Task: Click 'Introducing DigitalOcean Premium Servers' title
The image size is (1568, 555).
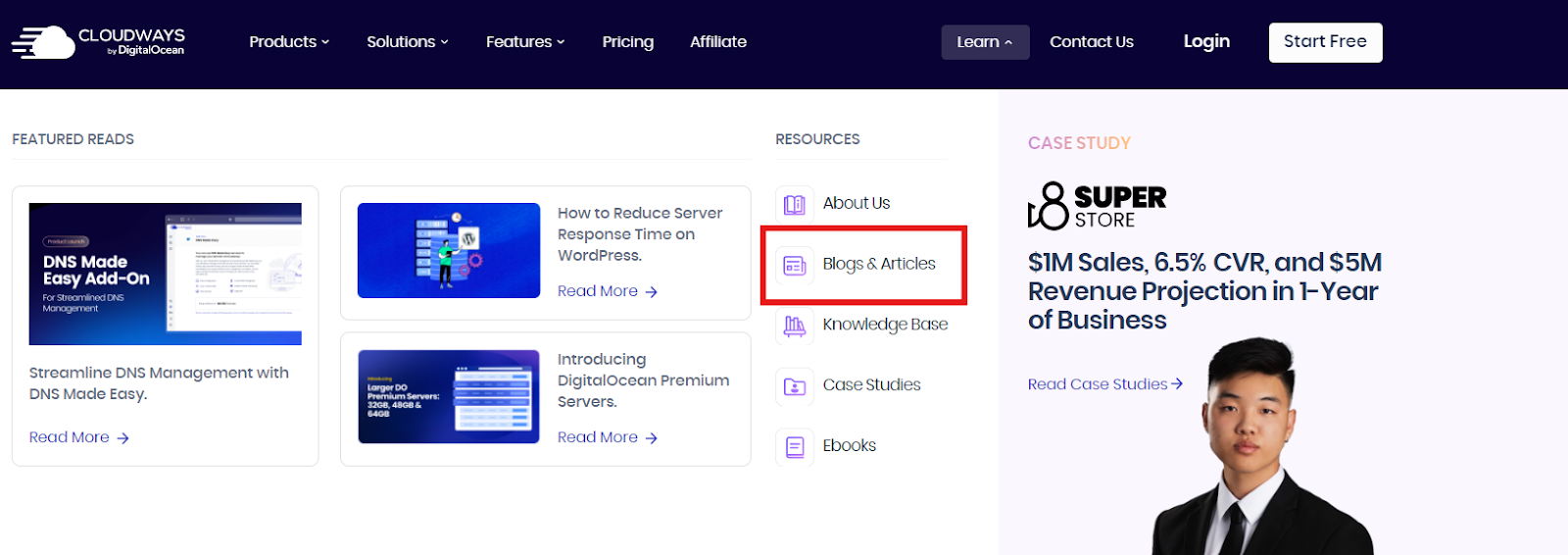Action: pos(643,380)
